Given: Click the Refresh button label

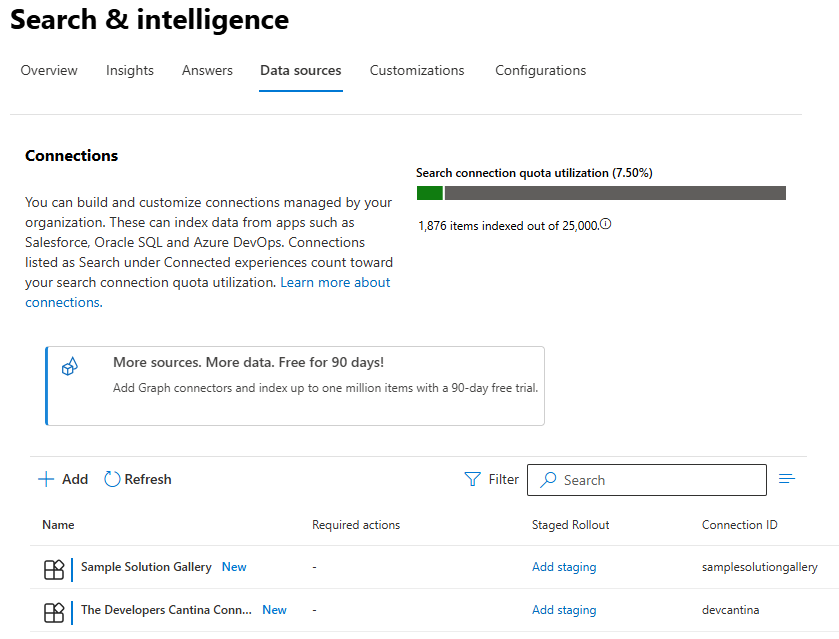Looking at the screenshot, I should tap(148, 479).
